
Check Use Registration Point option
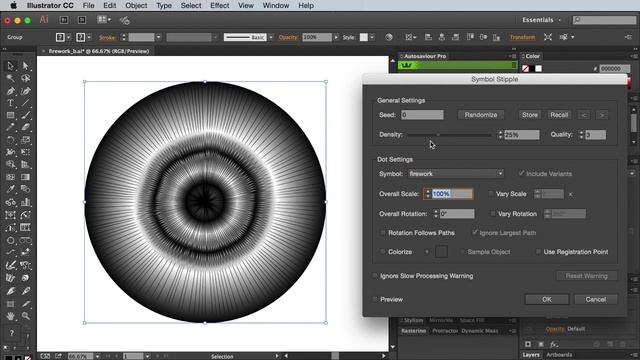(538, 252)
